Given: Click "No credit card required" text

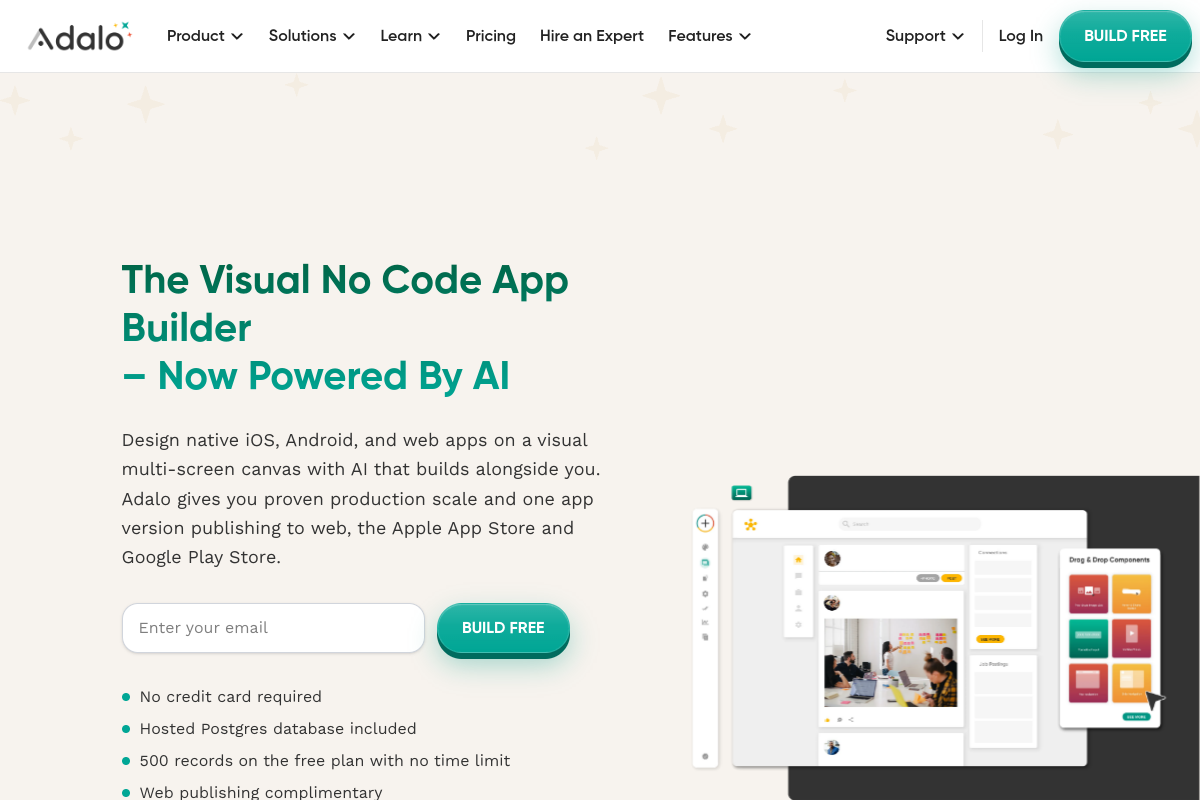Looking at the screenshot, I should point(231,697).
